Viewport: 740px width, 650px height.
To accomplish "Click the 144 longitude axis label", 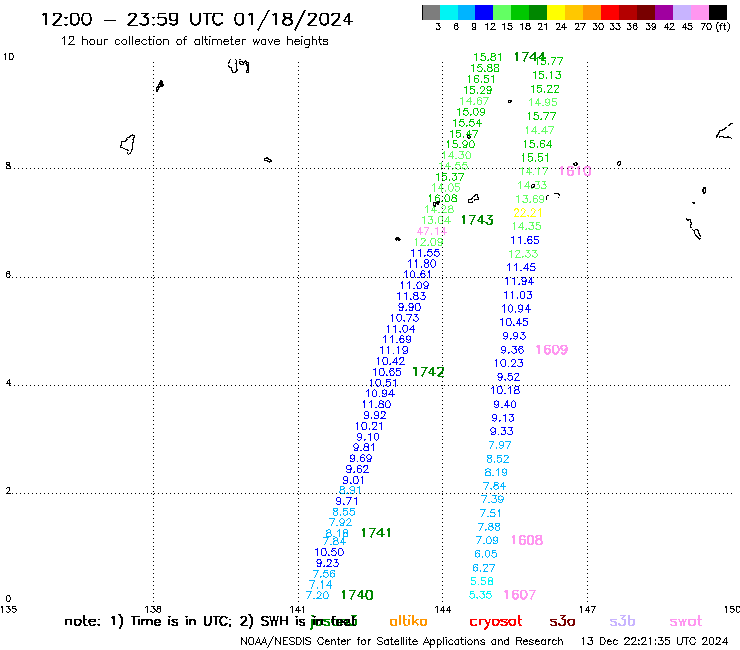I will 443,610.
